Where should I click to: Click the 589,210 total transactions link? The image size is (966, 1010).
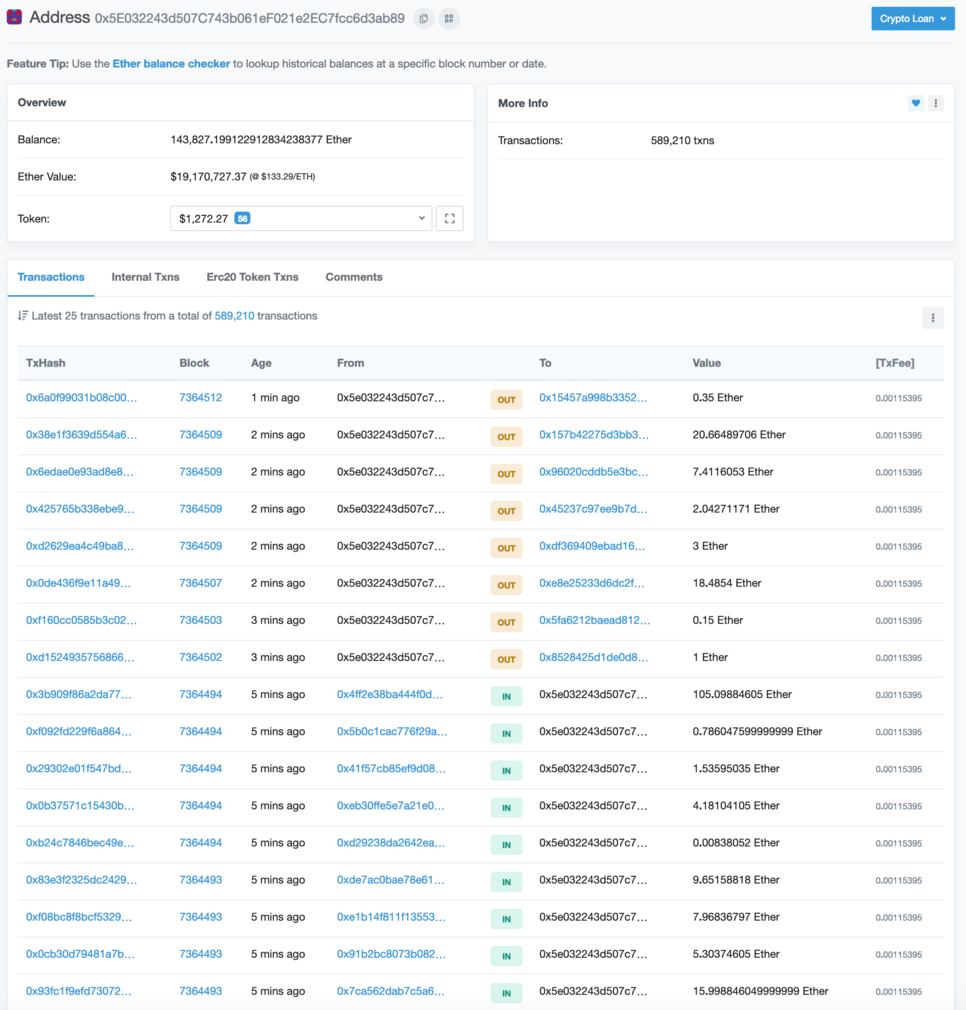[234, 316]
